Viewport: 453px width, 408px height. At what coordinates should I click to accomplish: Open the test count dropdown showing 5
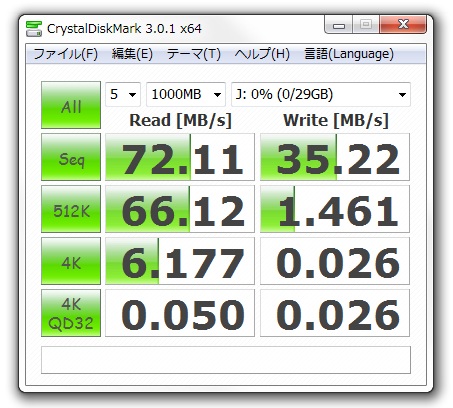pos(123,95)
